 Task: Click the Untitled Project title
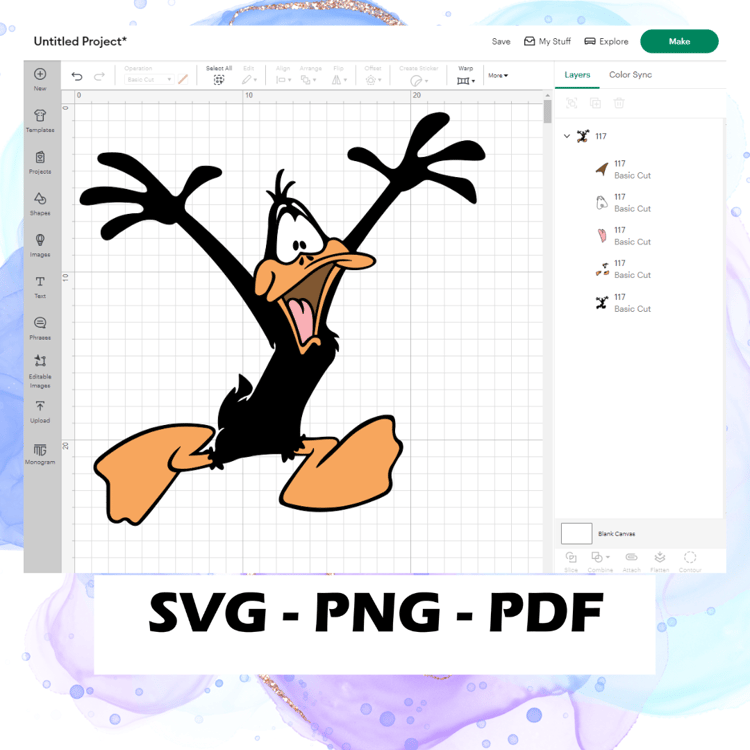tap(80, 42)
